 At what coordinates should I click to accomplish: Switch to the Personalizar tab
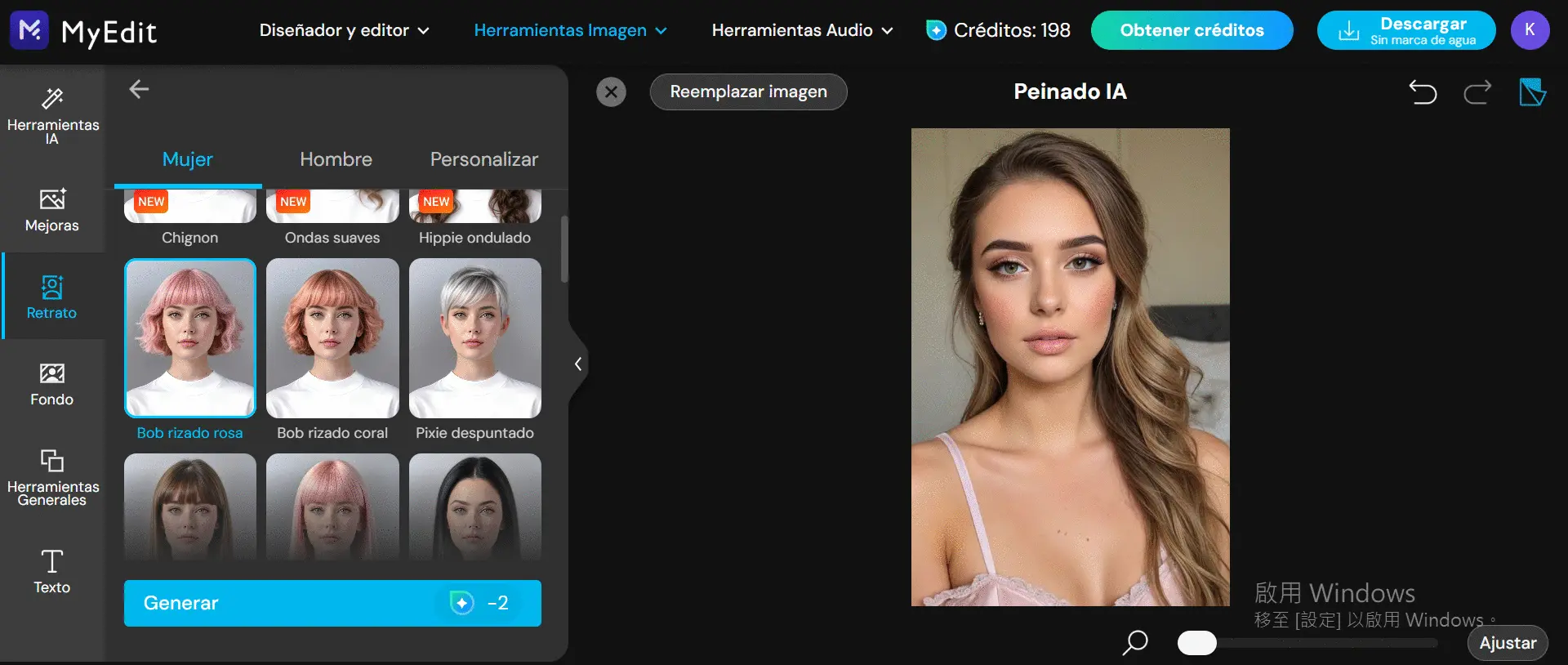[484, 159]
